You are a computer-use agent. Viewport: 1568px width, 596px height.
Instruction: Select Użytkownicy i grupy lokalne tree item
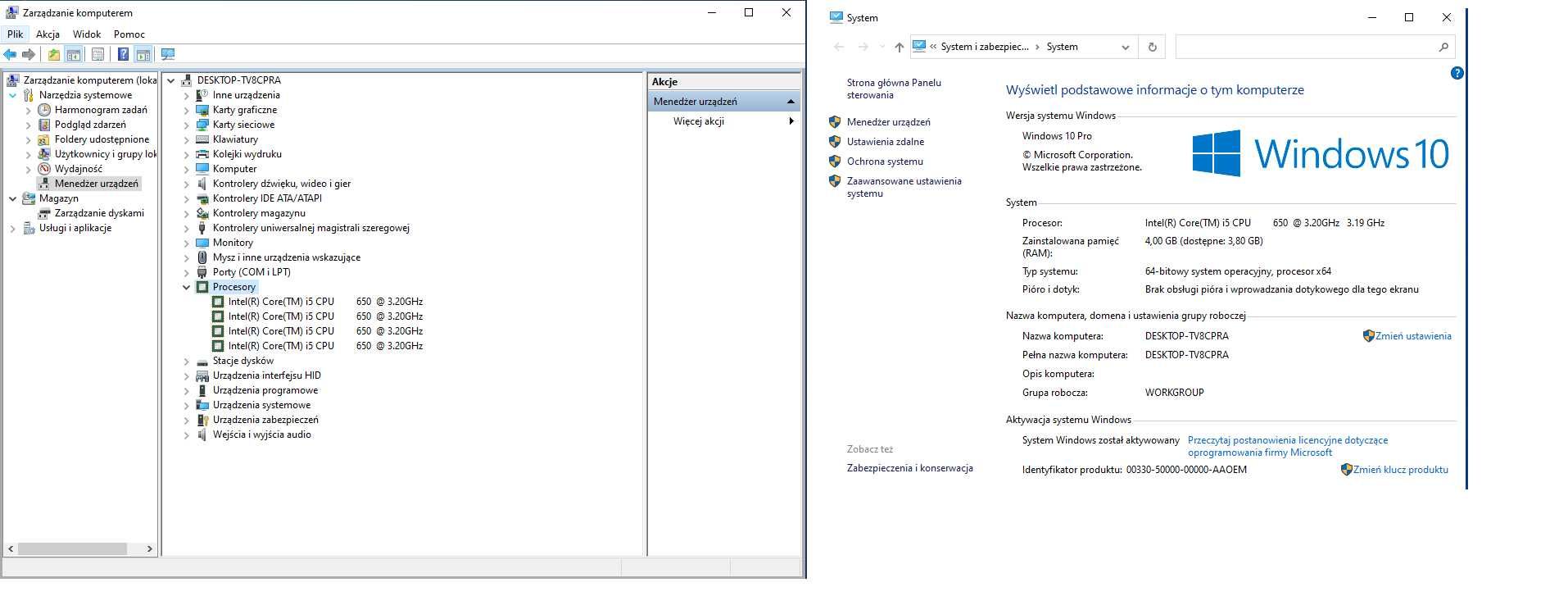click(x=105, y=154)
